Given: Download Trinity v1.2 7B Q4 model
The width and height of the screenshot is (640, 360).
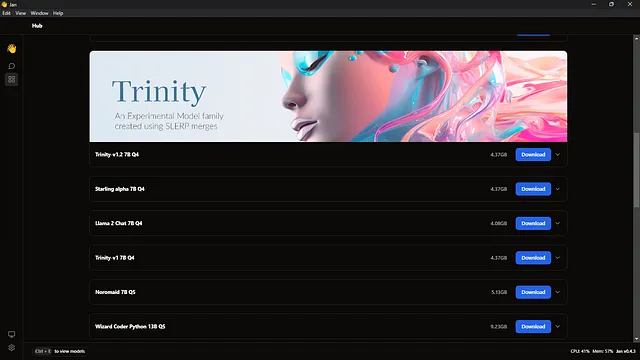Looking at the screenshot, I should [x=533, y=155].
